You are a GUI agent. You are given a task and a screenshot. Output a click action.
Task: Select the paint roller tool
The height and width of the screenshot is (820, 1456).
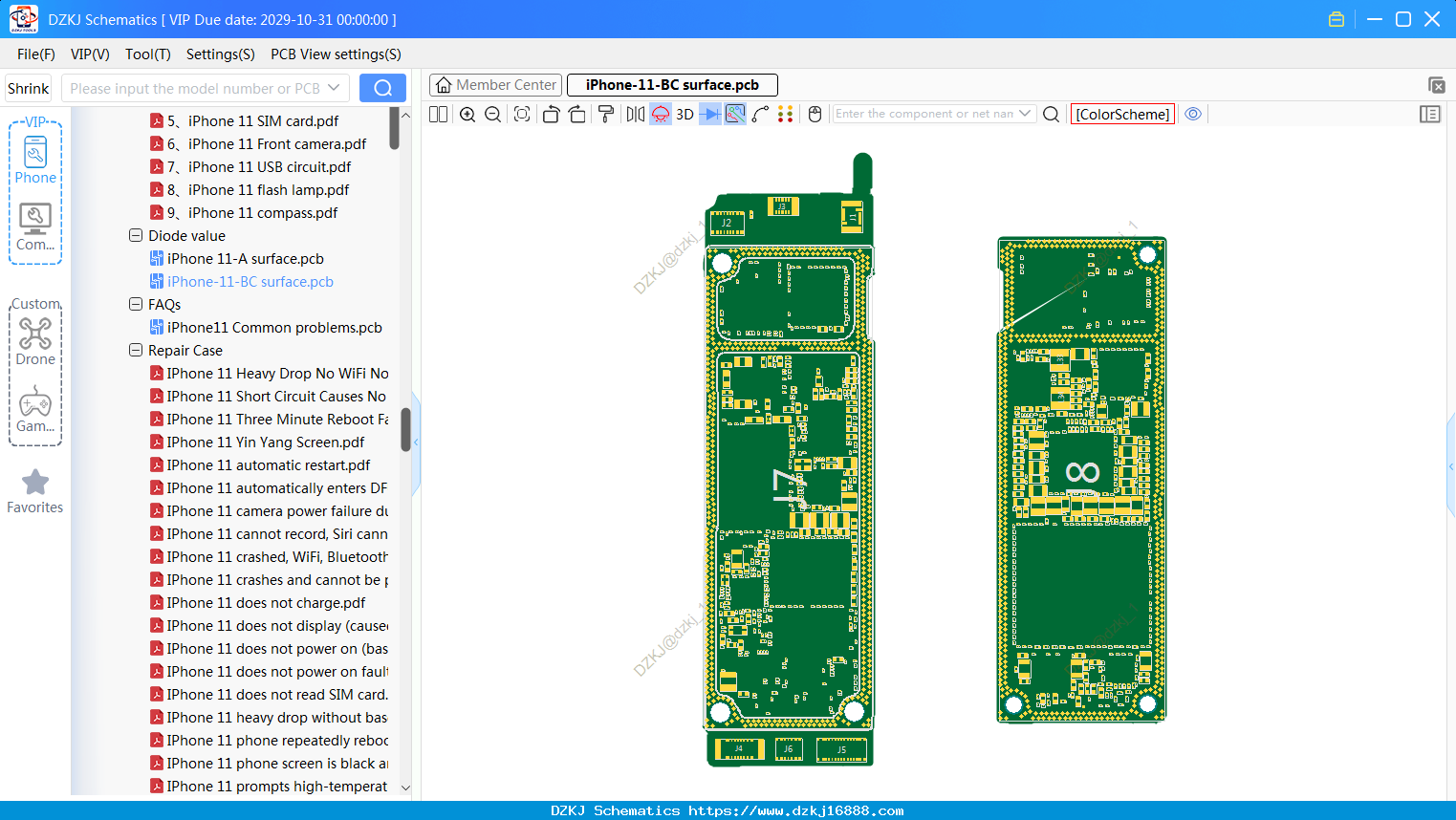[606, 114]
